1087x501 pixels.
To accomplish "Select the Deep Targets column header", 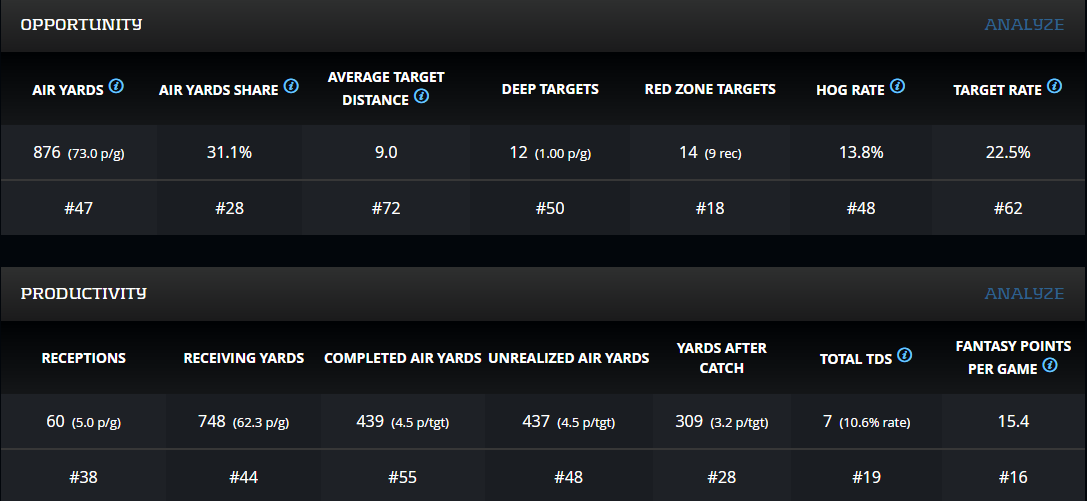I will pos(550,89).
